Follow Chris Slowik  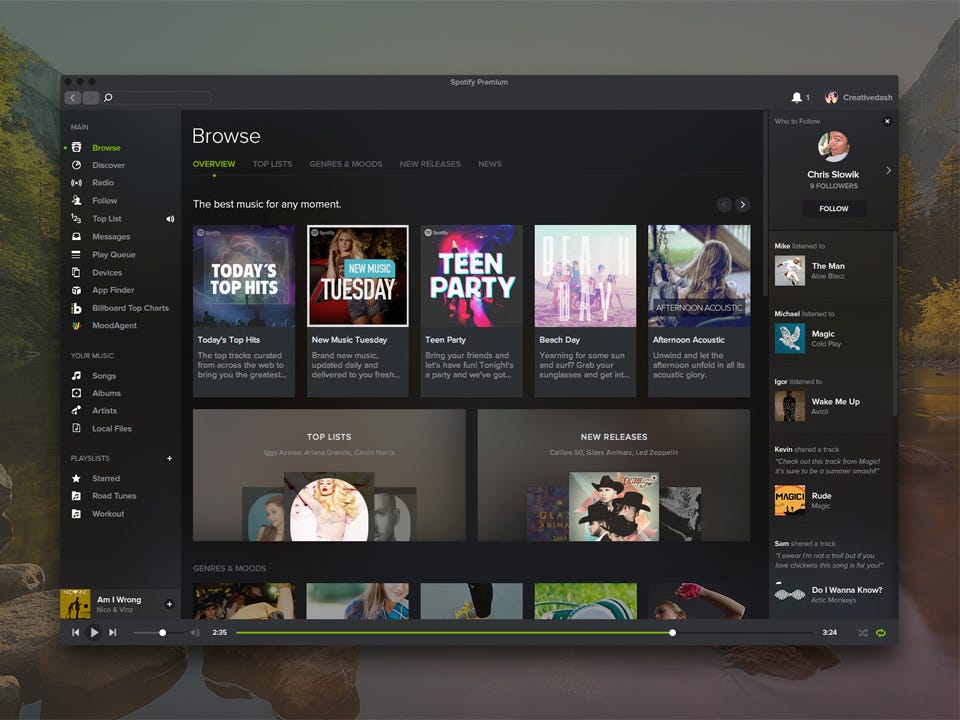(x=834, y=209)
